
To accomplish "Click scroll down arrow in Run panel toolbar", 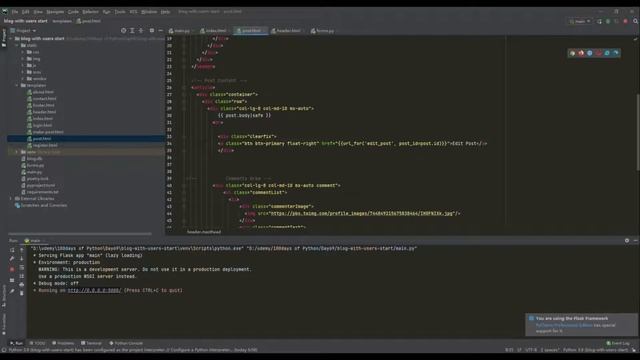I will pyautogui.click(x=22, y=259).
